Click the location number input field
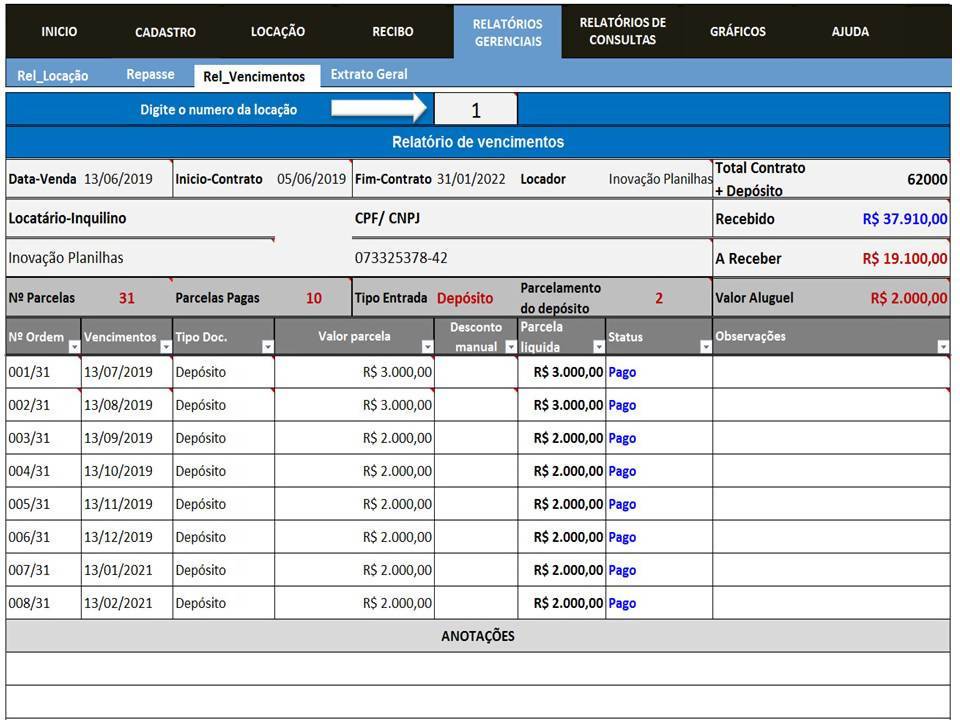Image resolution: width=960 pixels, height=720 pixels. (476, 110)
